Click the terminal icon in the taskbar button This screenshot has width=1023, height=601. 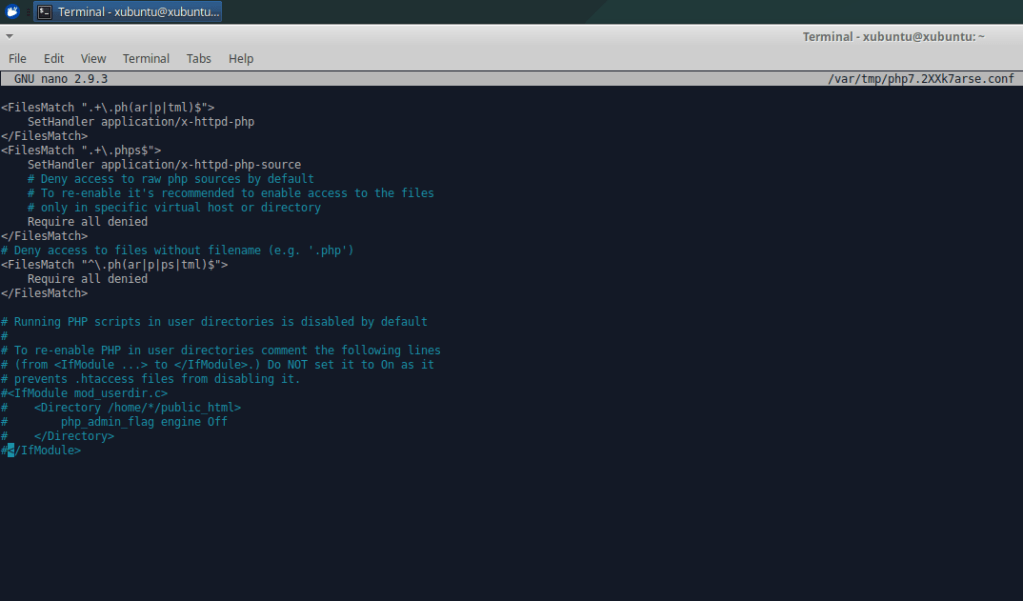(46, 12)
